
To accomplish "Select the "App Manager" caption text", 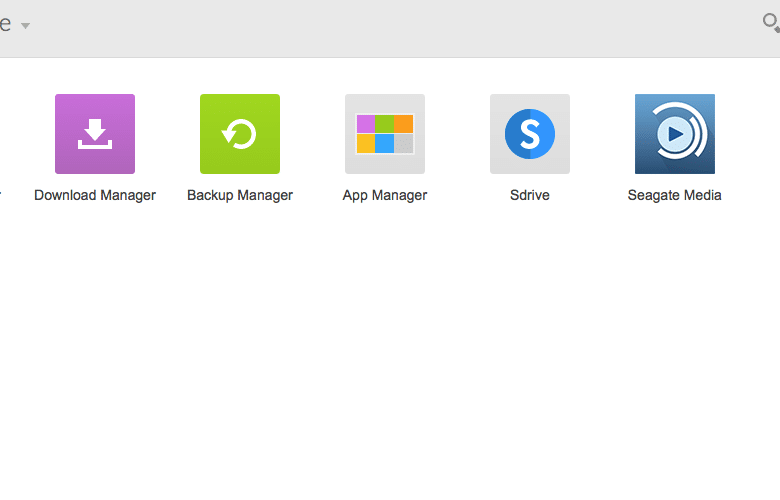I will click(385, 195).
